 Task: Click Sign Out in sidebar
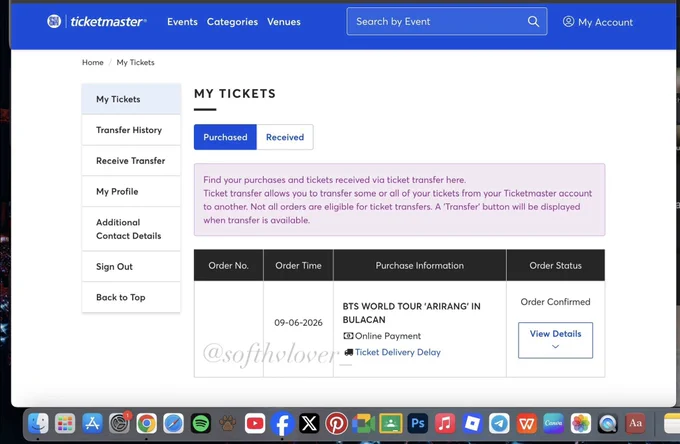click(131, 266)
